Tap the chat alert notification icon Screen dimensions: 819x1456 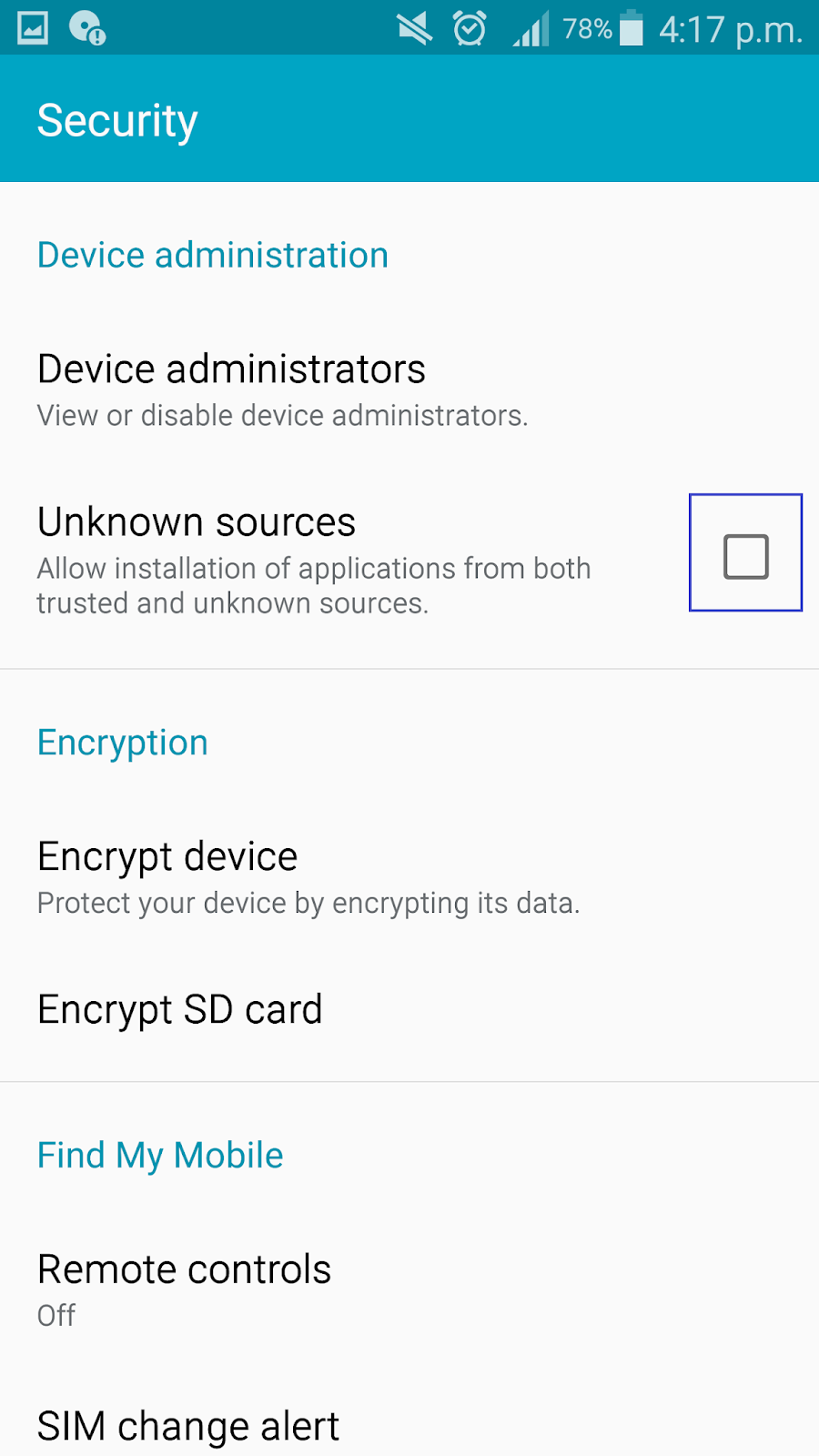click(87, 28)
